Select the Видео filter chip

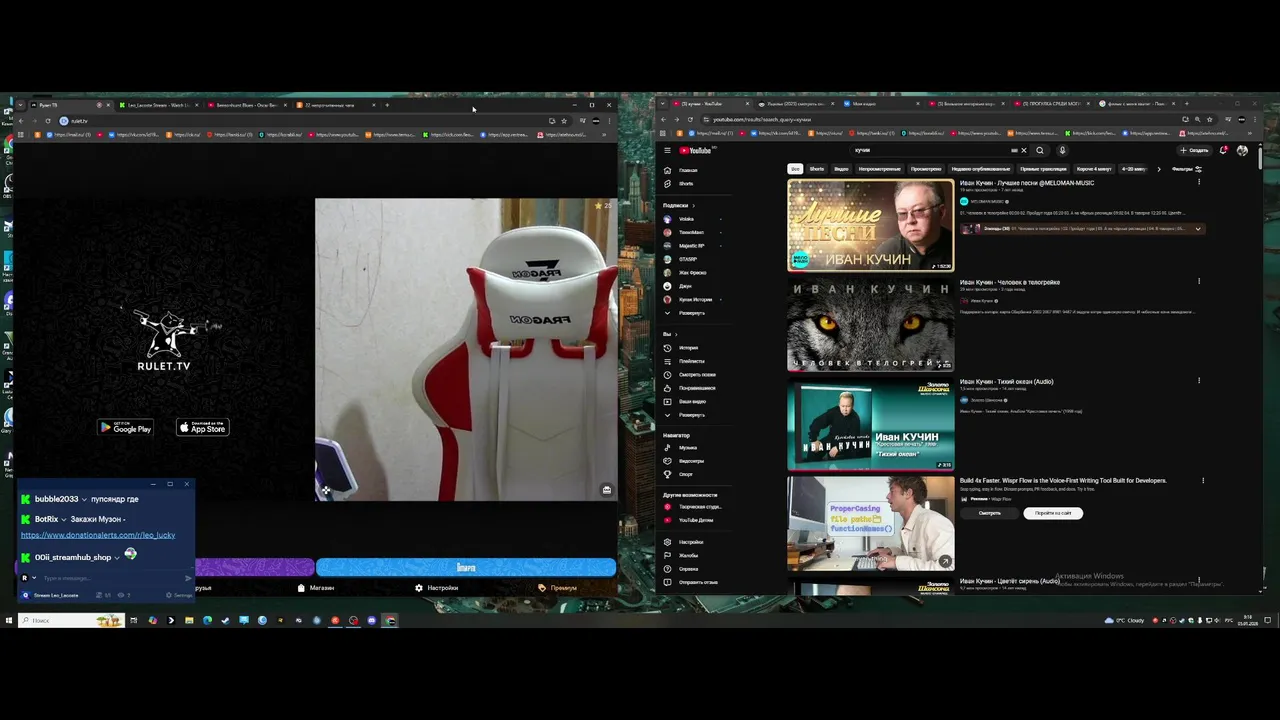(x=842, y=169)
